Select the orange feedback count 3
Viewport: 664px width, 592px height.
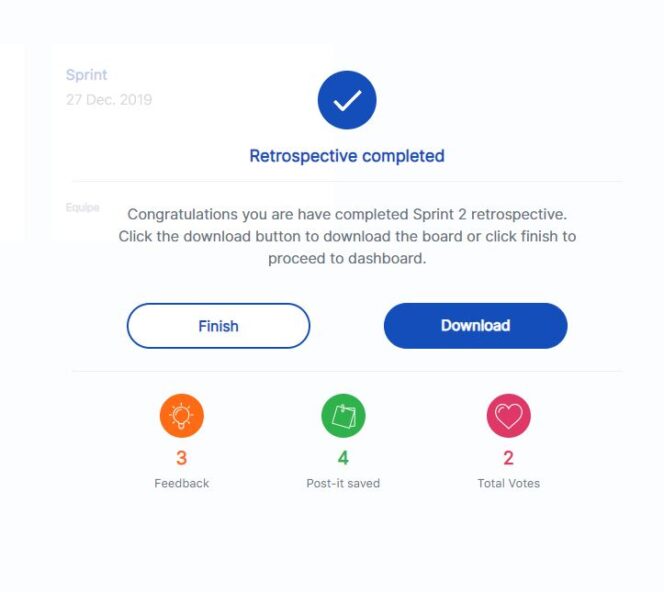(182, 458)
